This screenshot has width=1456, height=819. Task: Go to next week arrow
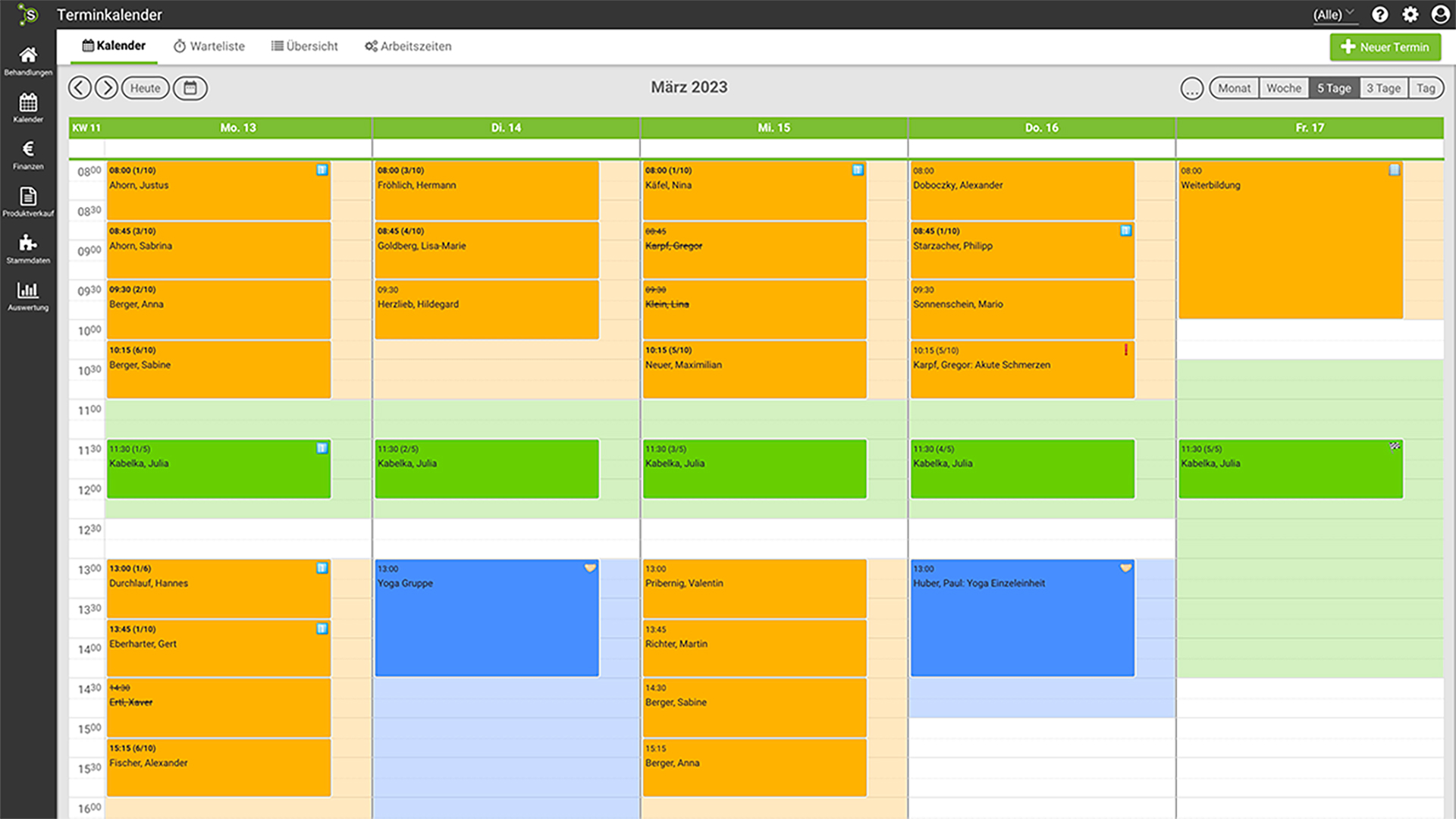(x=107, y=88)
